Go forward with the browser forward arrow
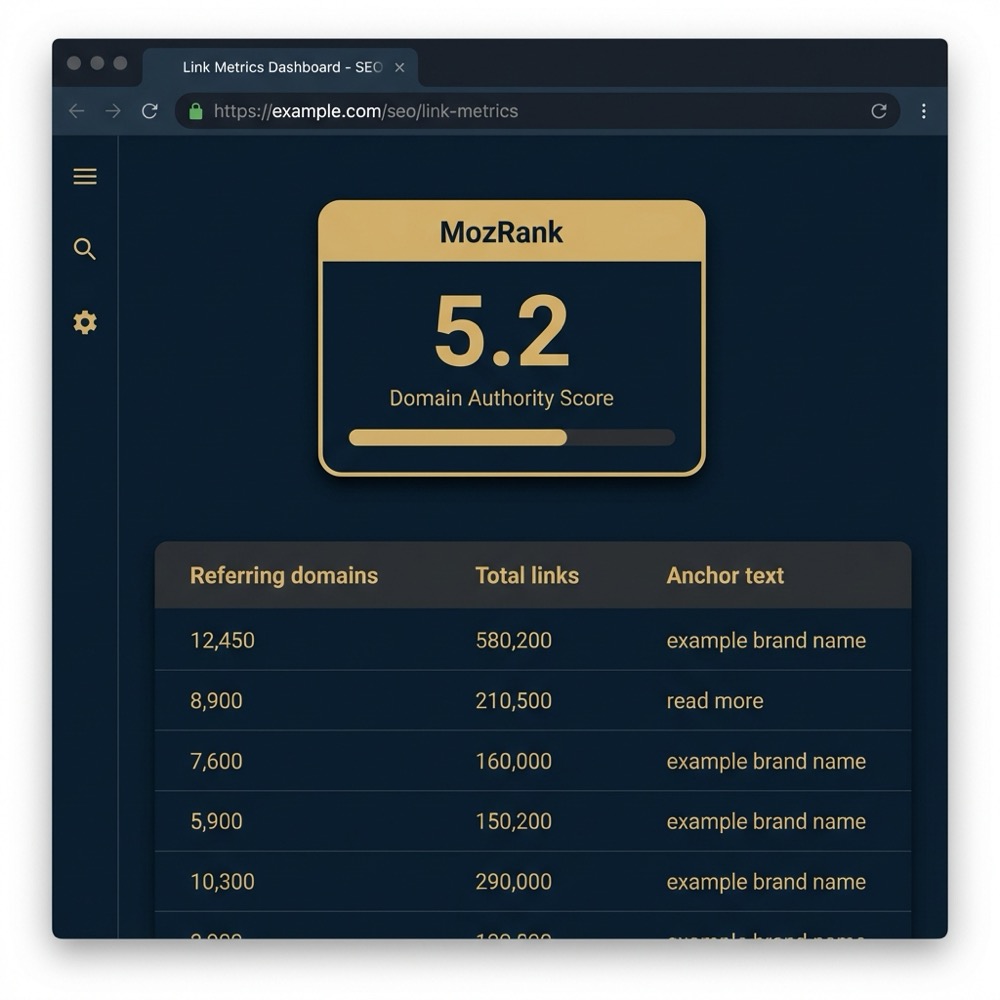Screen dimensions: 1000x1000 (113, 111)
